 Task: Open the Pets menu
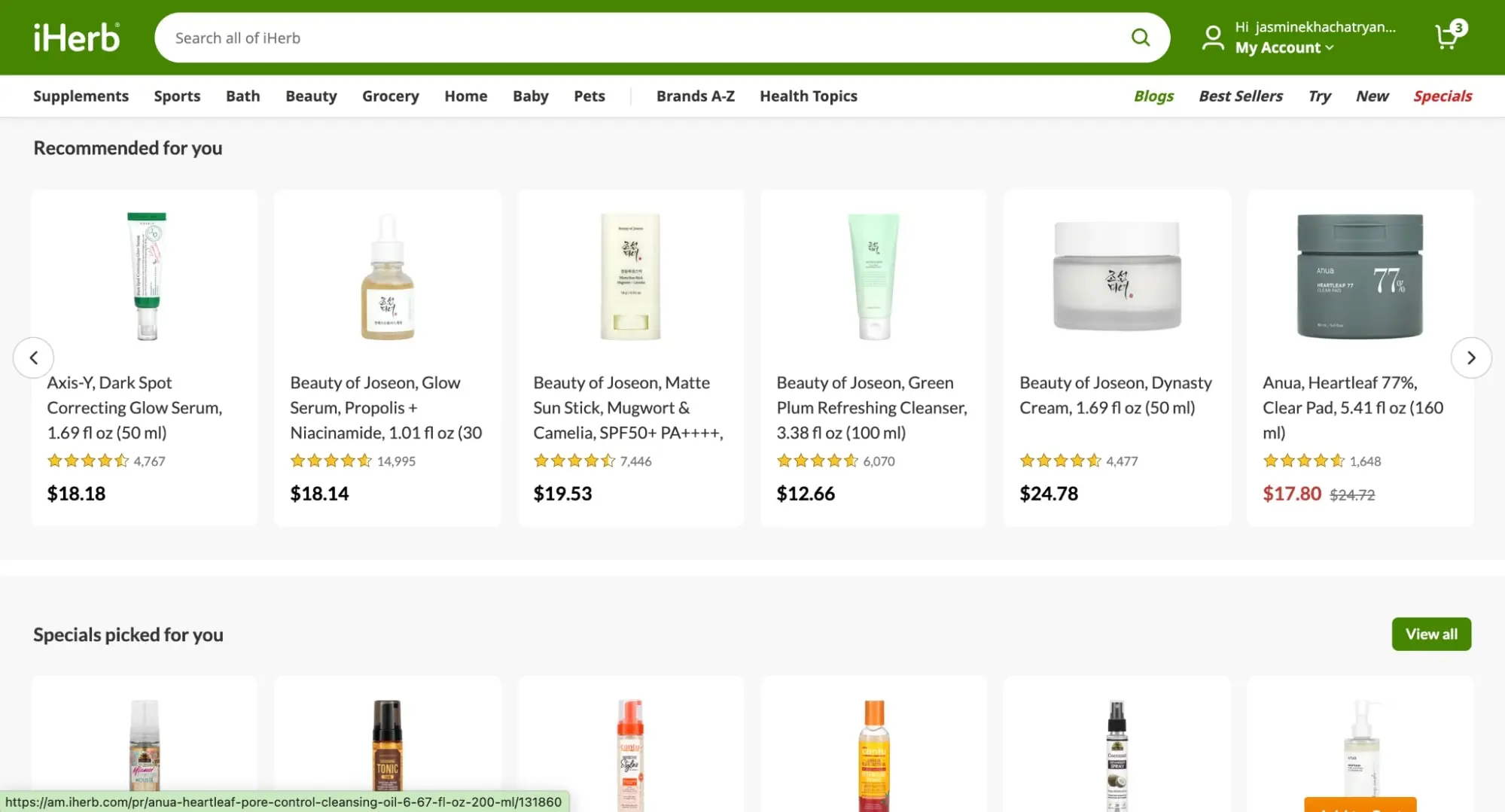(589, 96)
